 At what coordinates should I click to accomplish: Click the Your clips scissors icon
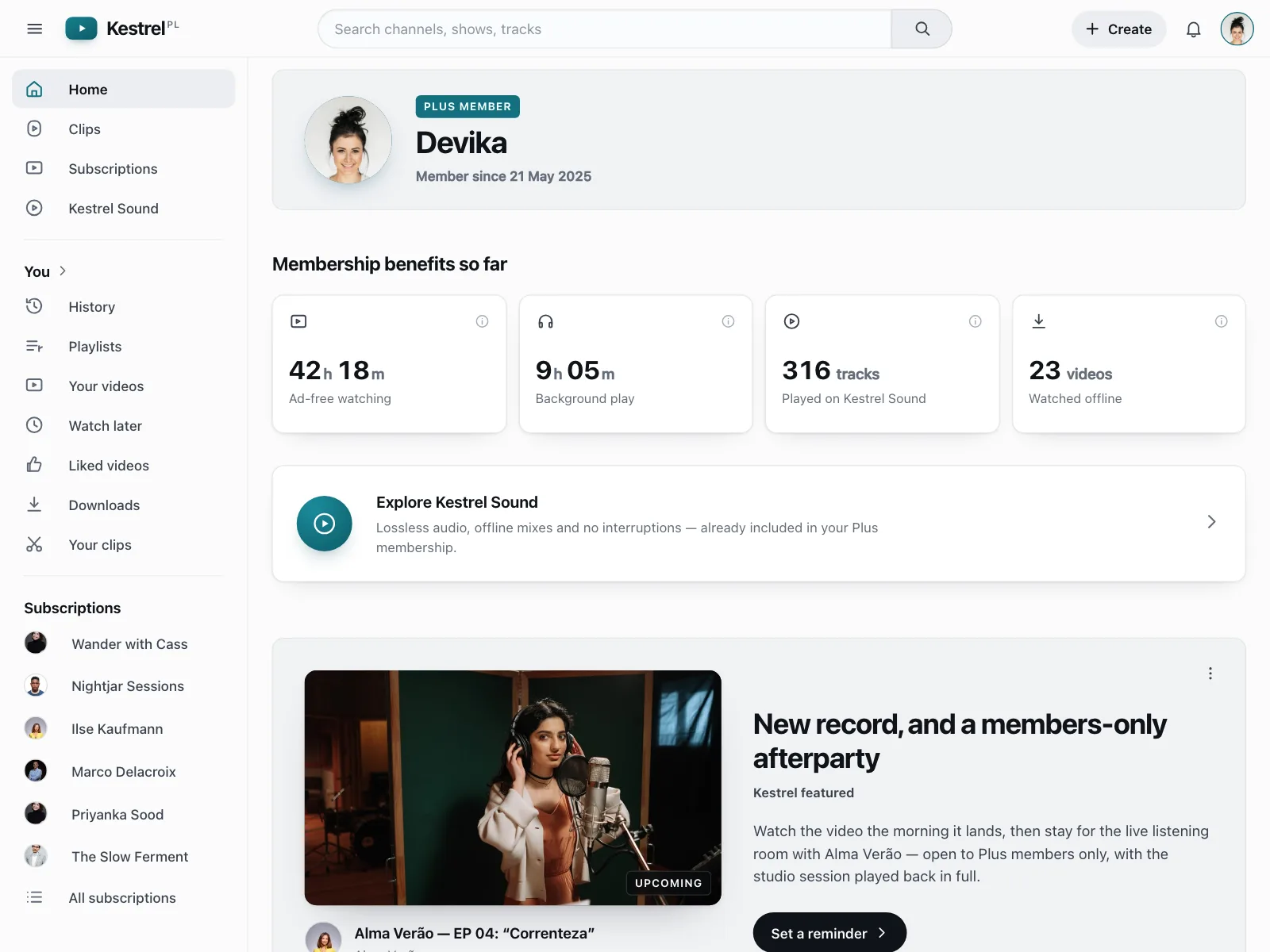coord(34,544)
